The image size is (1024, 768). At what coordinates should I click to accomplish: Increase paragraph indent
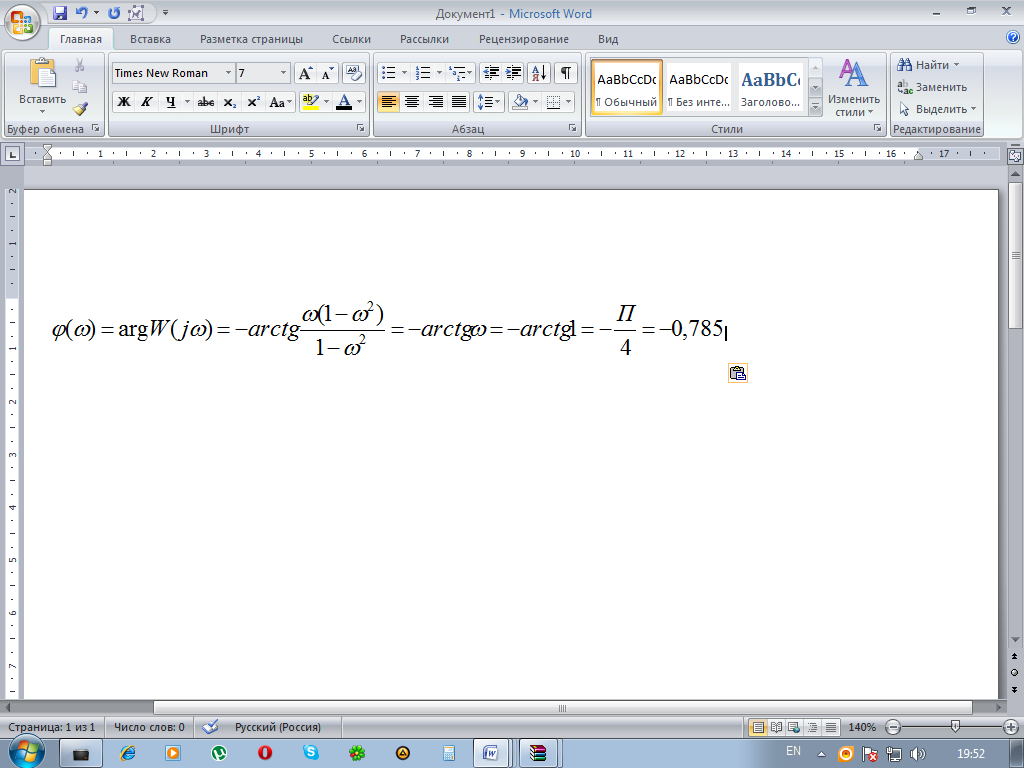click(513, 73)
